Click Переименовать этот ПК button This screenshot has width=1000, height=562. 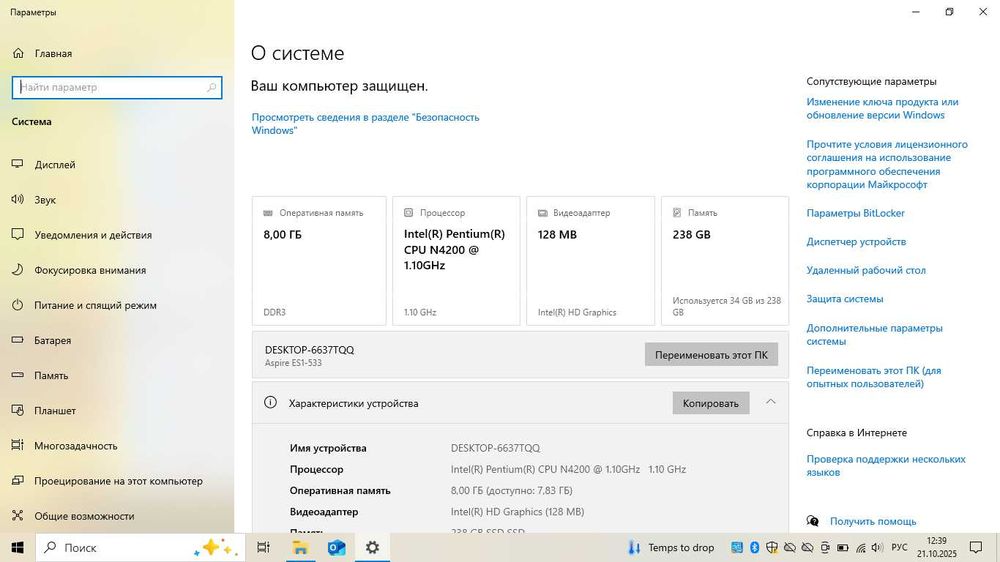tap(711, 355)
